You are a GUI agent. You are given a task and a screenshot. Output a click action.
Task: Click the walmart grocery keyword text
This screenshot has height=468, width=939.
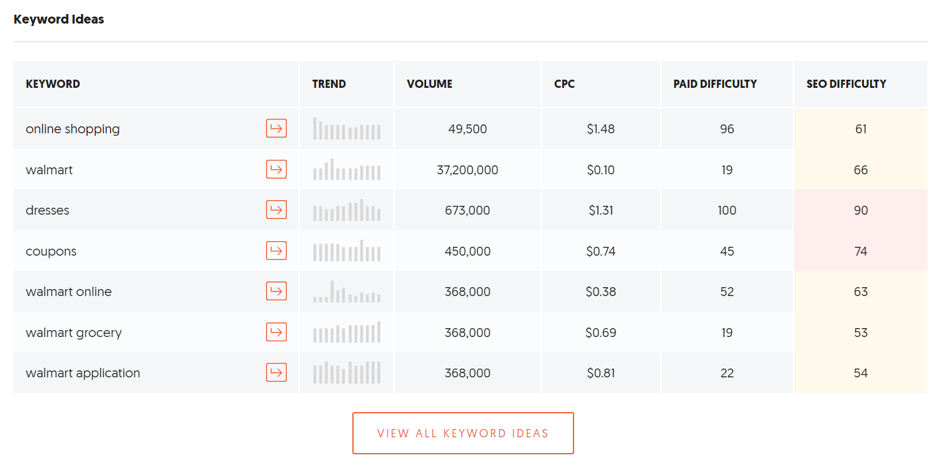tap(74, 332)
